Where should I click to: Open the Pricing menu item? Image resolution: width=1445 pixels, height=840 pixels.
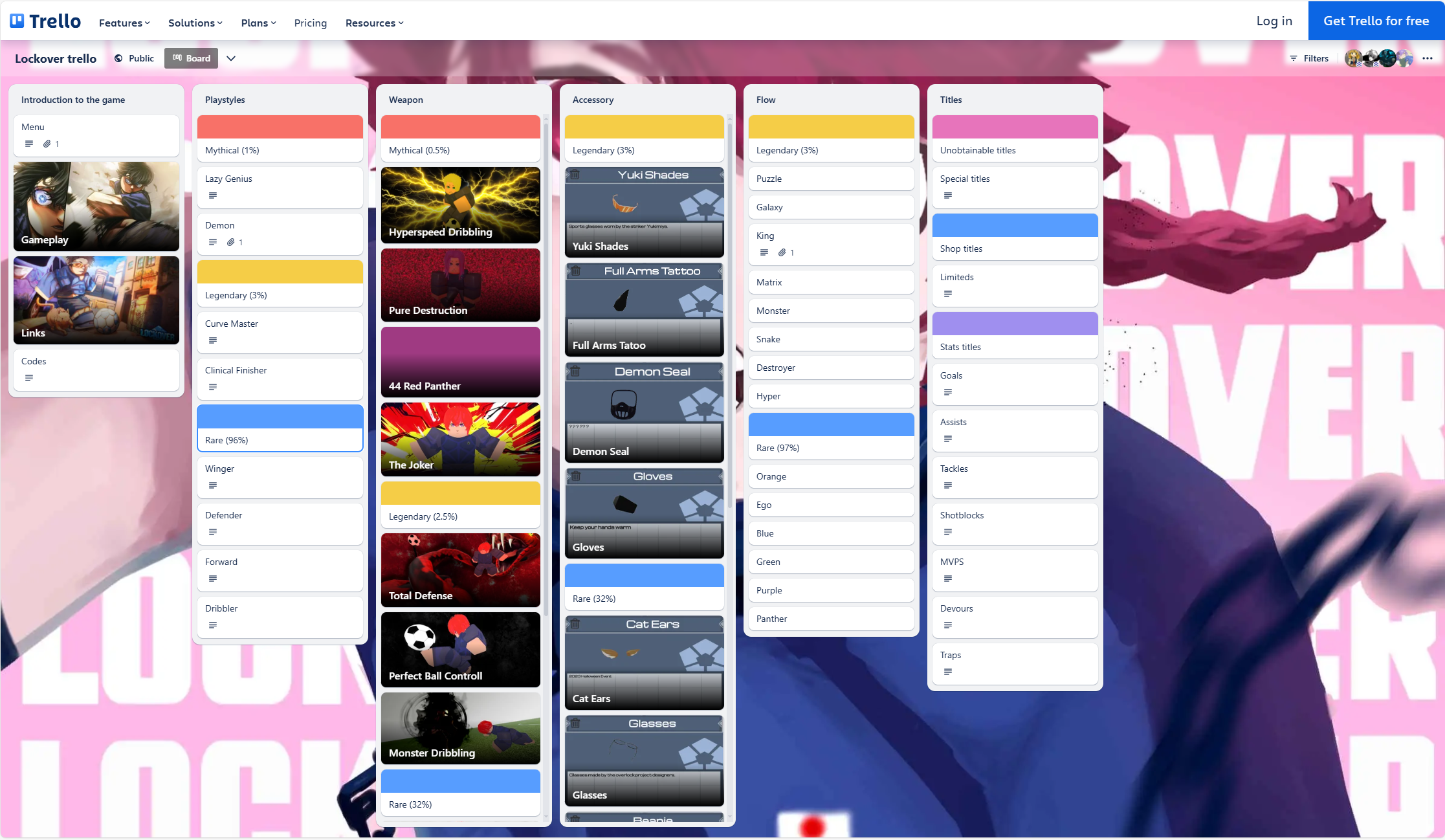pyautogui.click(x=310, y=23)
